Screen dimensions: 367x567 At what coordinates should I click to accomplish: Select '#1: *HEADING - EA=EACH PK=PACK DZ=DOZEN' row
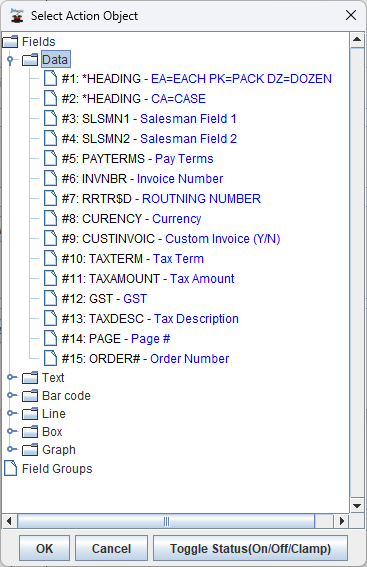197,78
